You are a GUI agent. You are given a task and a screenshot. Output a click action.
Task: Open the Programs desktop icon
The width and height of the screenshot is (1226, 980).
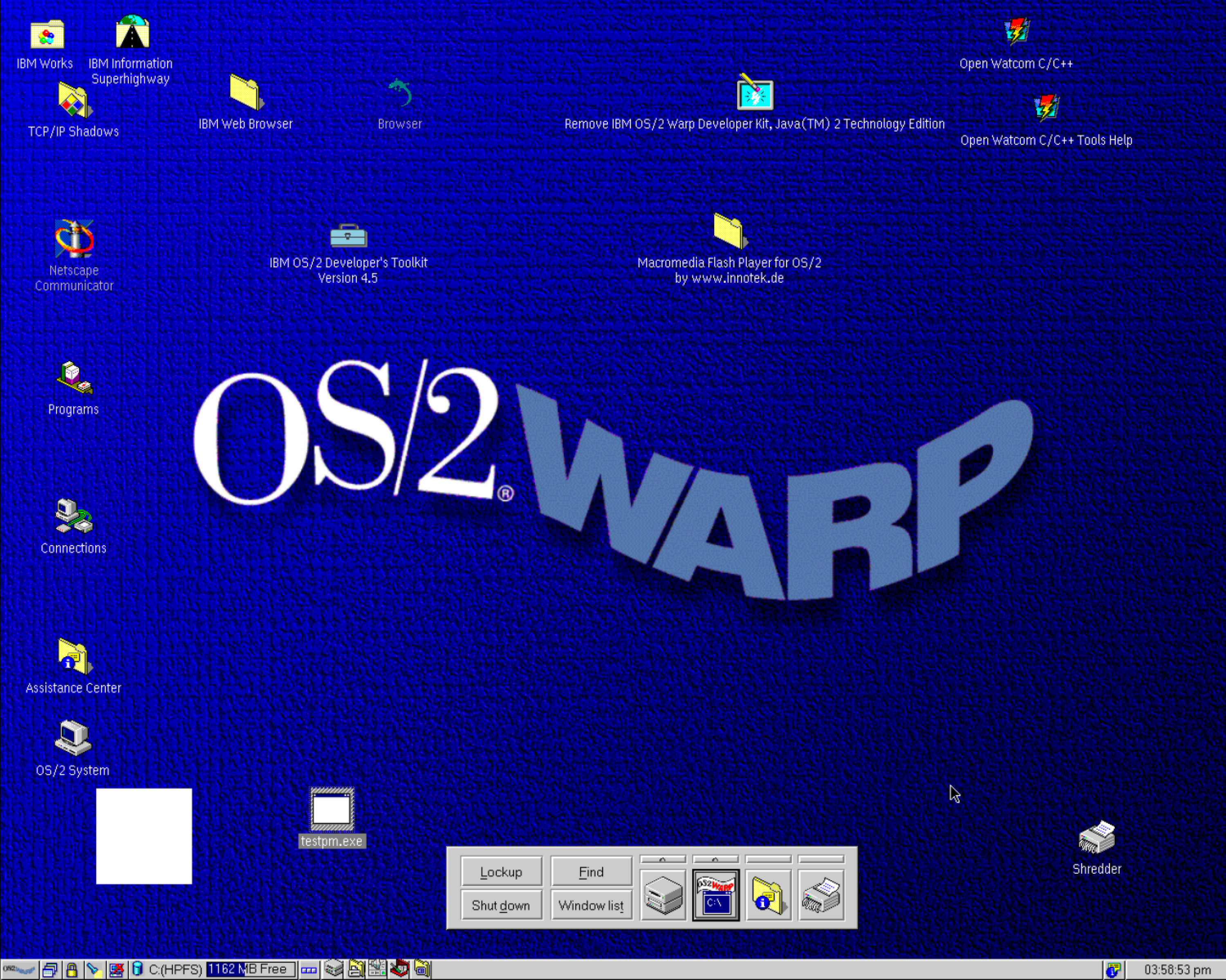point(74,378)
